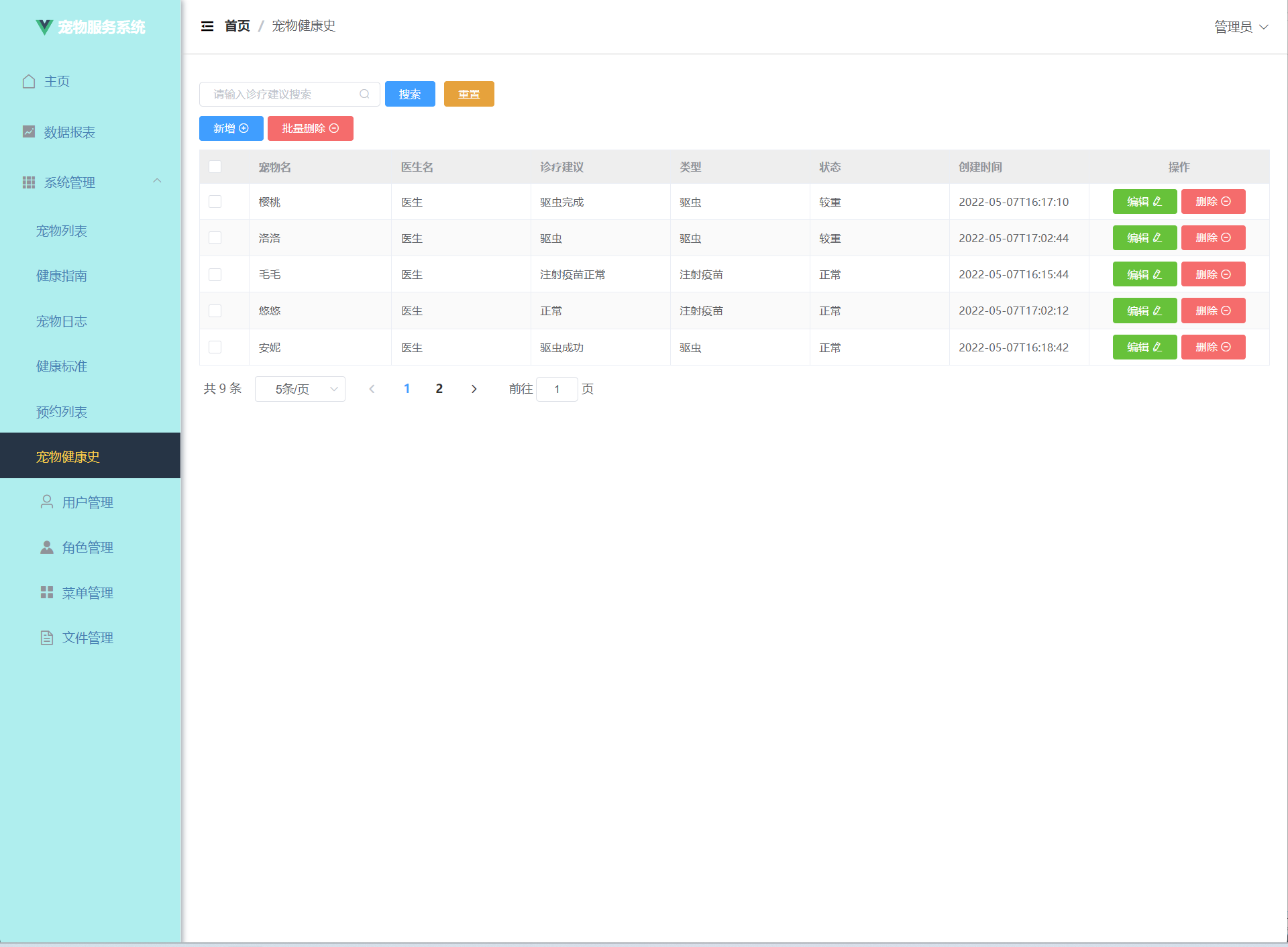Check the checkbox for row 樱桃
Screen dimensions: 1288x947
(215, 202)
